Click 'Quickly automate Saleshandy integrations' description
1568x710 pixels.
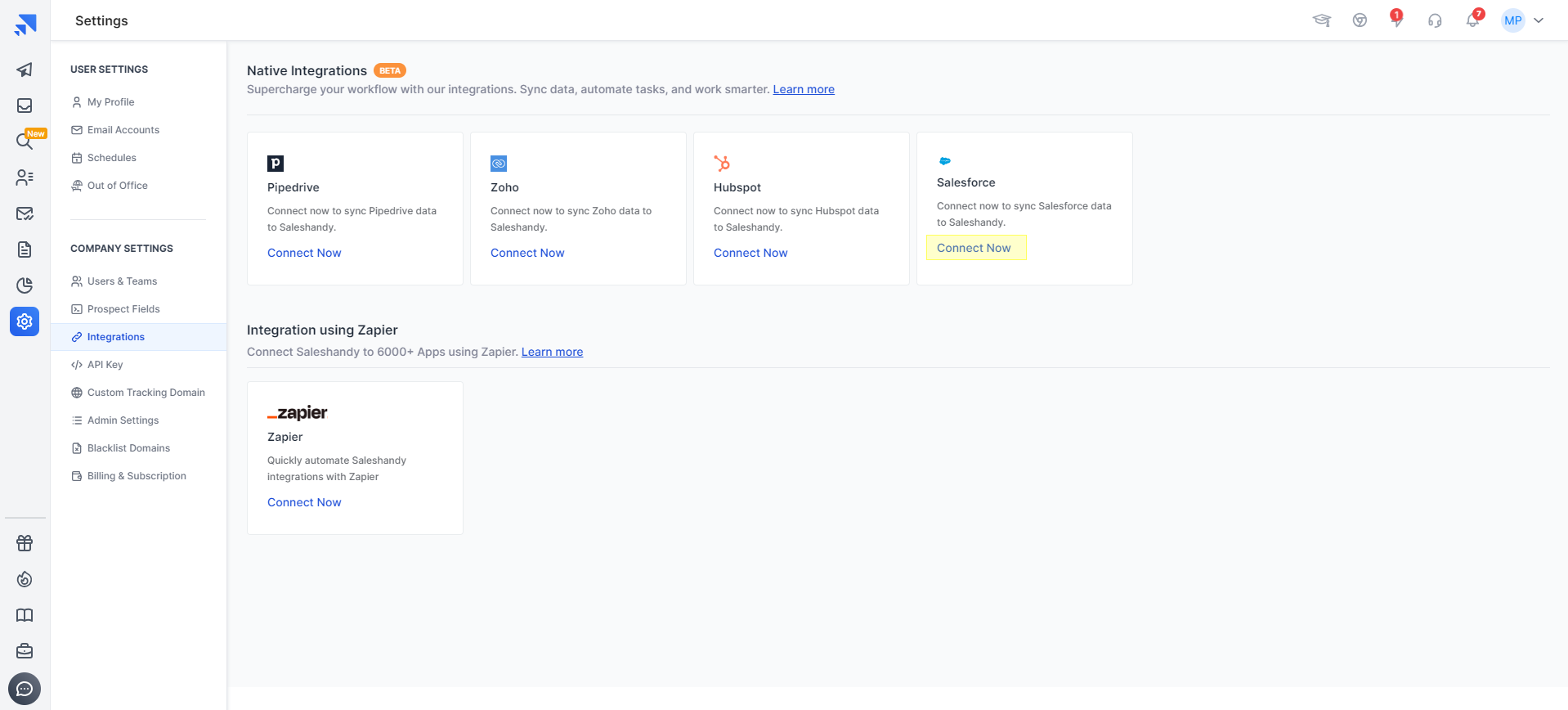click(337, 469)
